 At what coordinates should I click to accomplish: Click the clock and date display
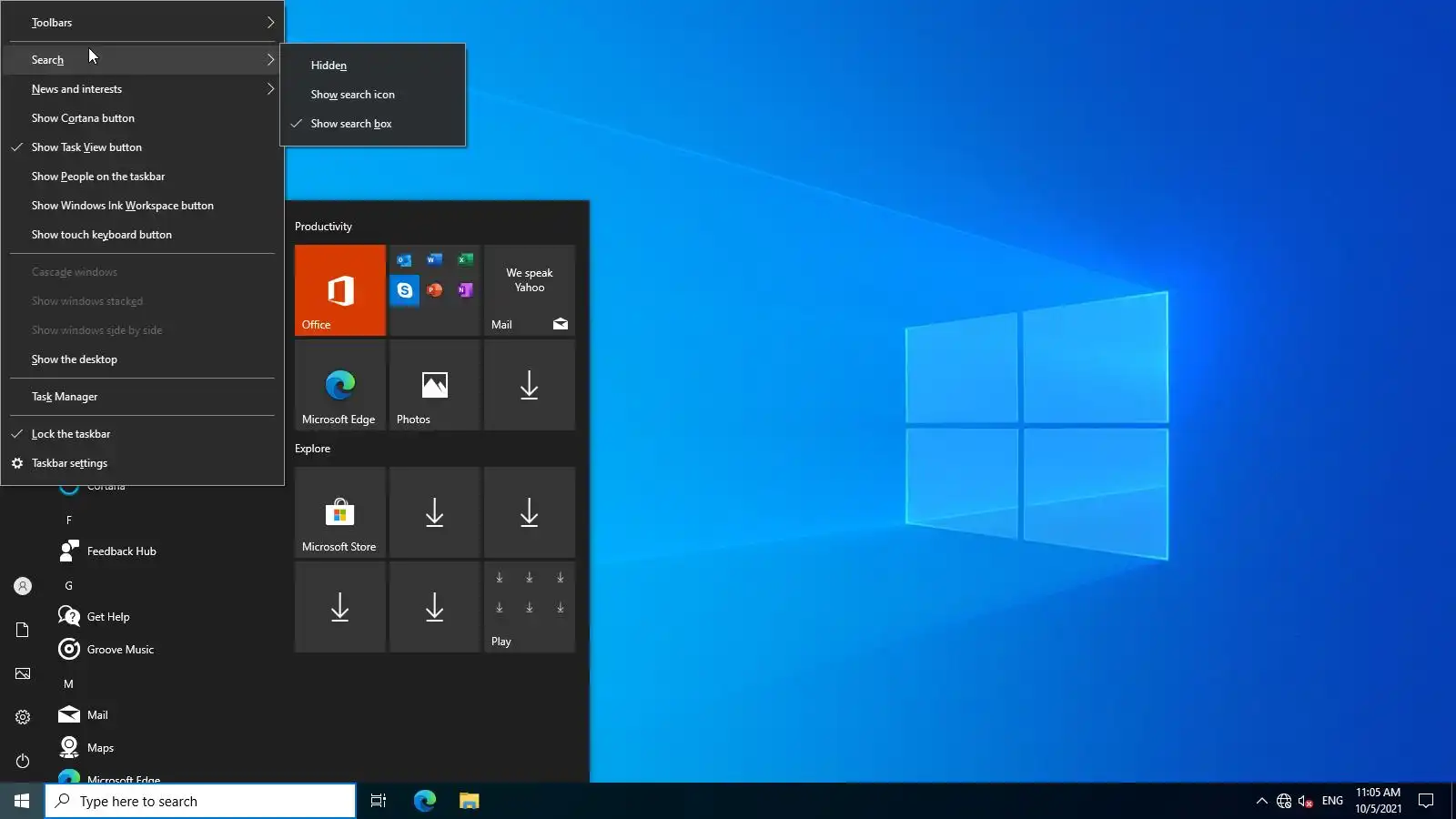coord(1378,801)
